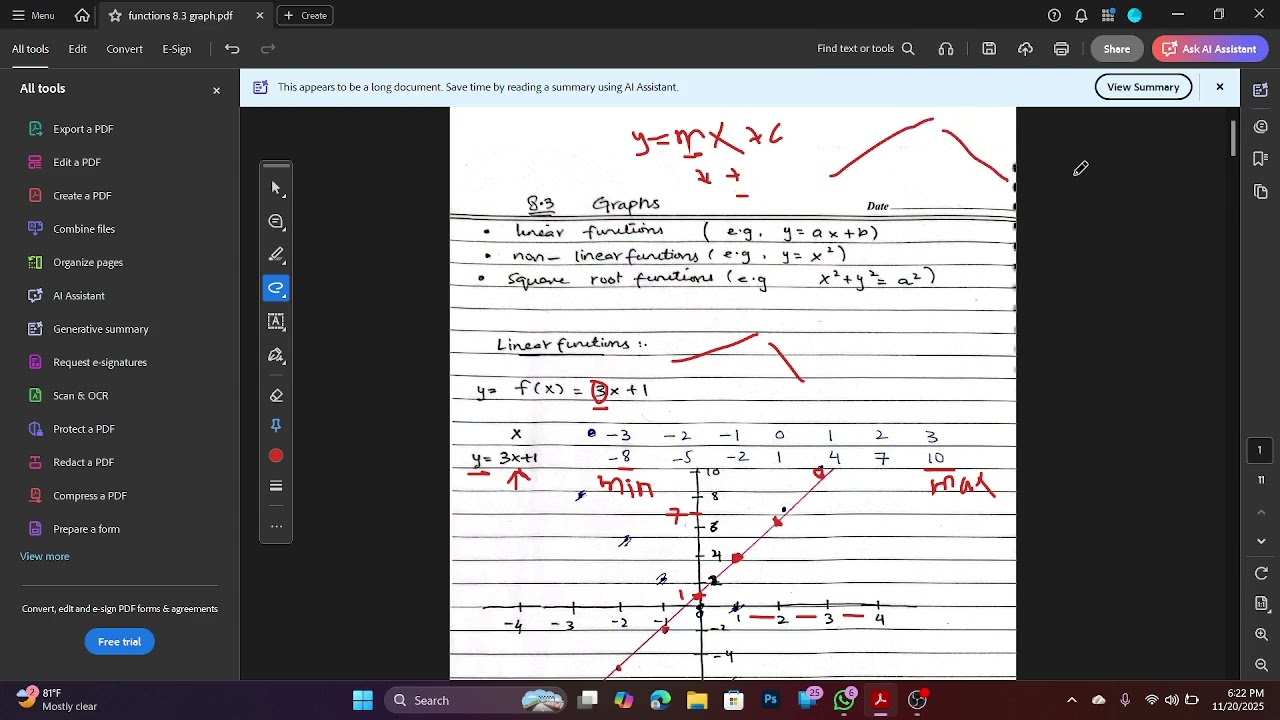This screenshot has height=720, width=1280.
Task: Open the Menu hamburger
Action: click(33, 15)
